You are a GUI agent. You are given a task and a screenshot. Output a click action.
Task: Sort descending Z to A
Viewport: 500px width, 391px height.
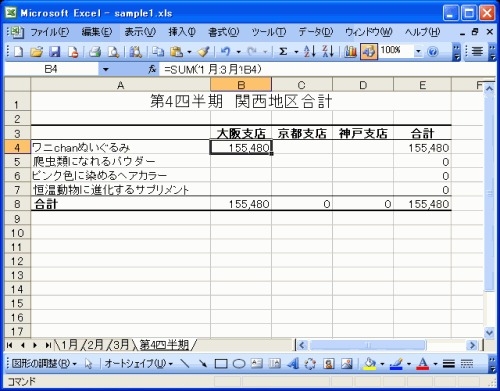[x=328, y=52]
